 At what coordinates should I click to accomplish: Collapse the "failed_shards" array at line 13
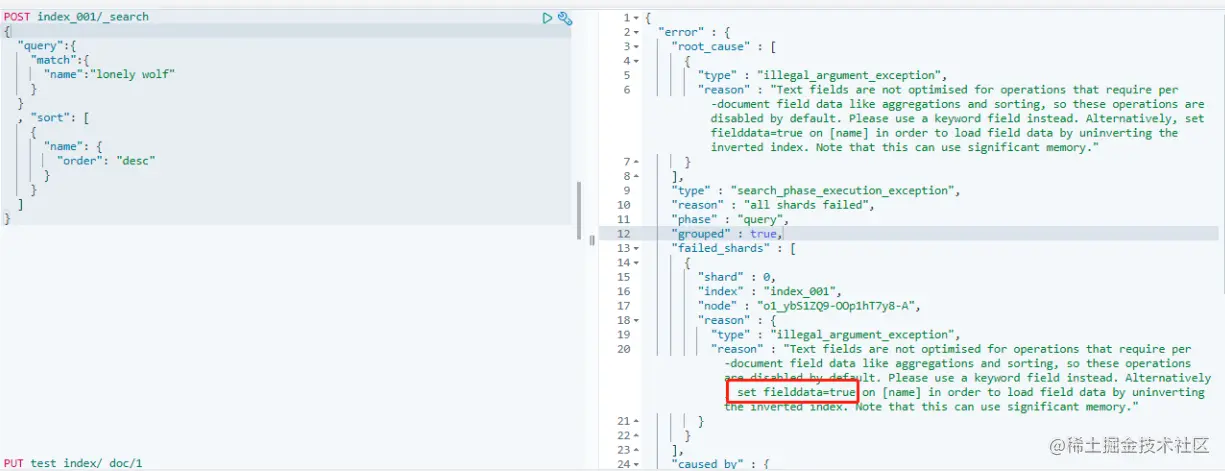tap(638, 248)
